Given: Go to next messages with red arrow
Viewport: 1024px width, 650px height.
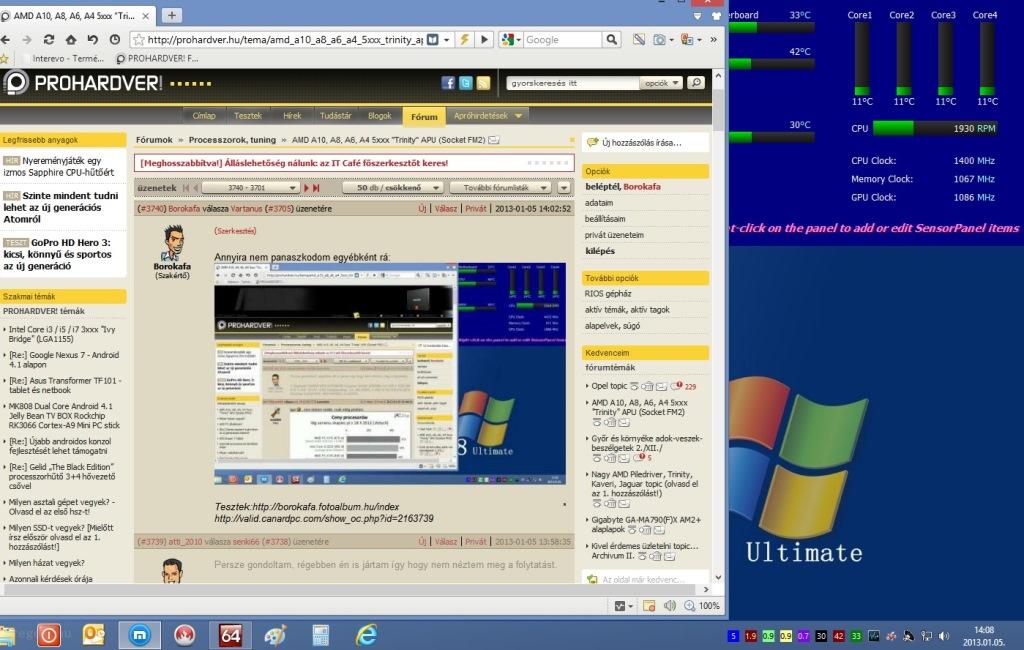Looking at the screenshot, I should [306, 188].
